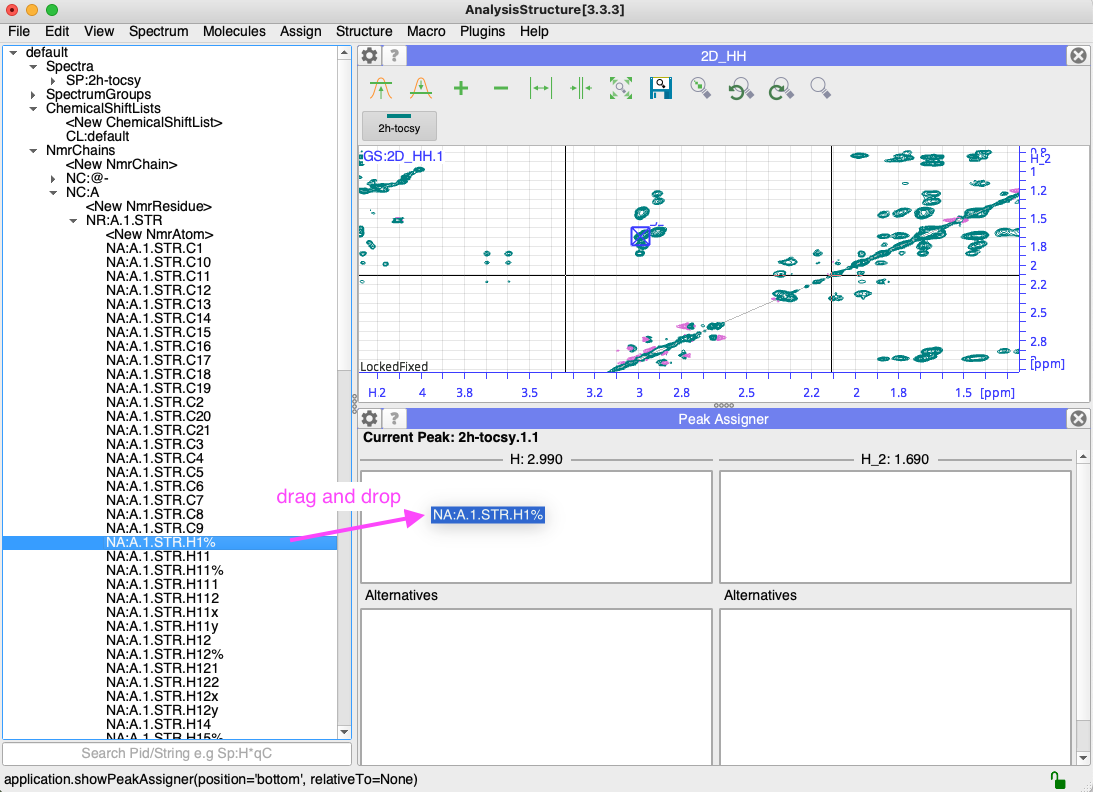This screenshot has height=792, width=1093.
Task: Decrease strip width with inward arrows icon
Action: [581, 89]
